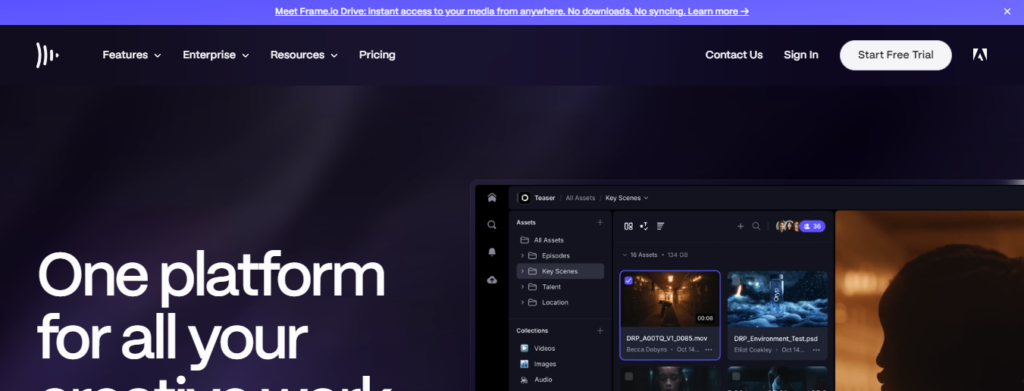Viewport: 1024px width, 391px height.
Task: Select the Talent folder label
Action: (x=551, y=287)
